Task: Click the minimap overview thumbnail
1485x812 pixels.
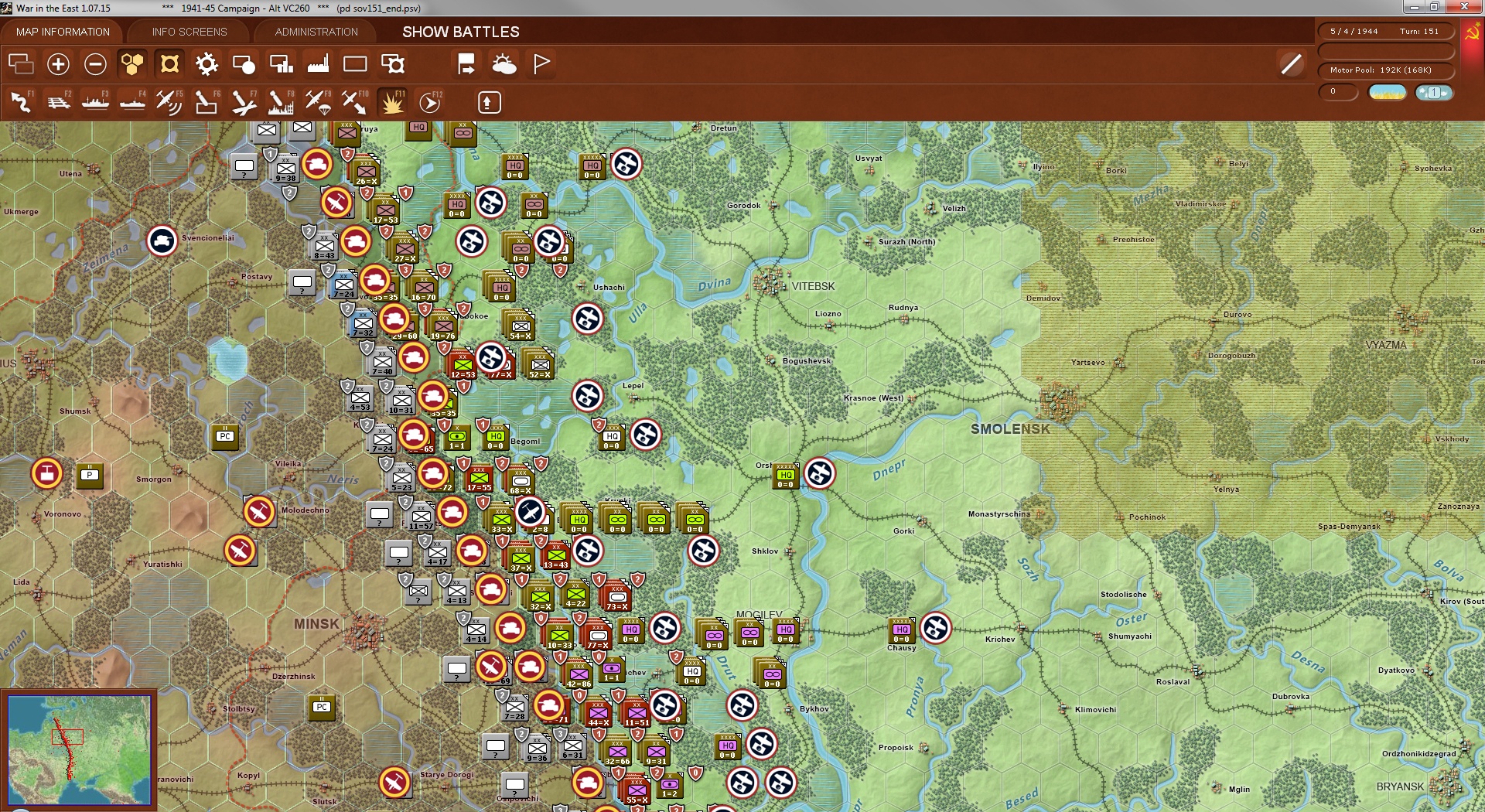Action: coord(80,751)
